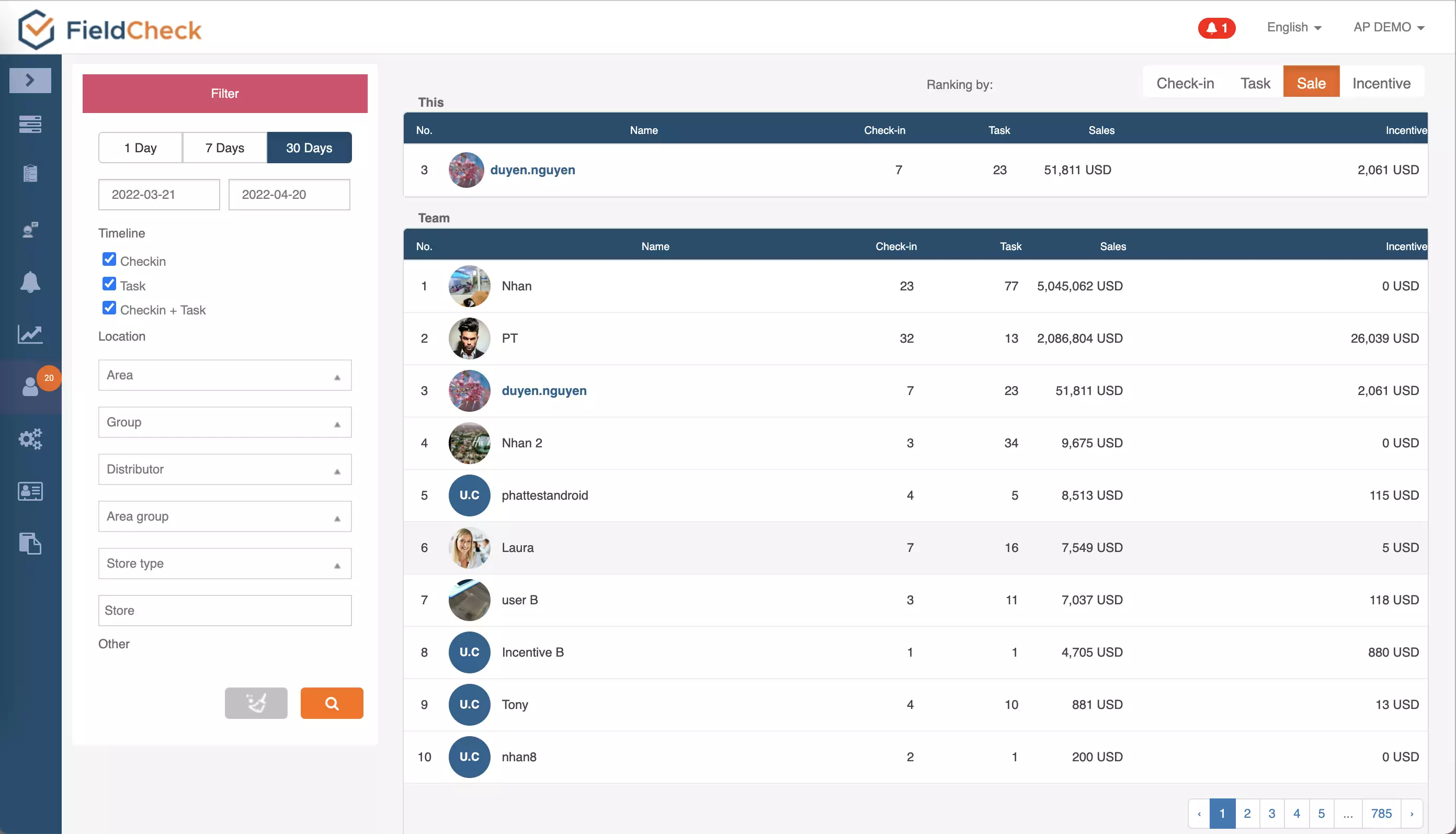Expand the Distributor dropdown filter

tap(224, 469)
